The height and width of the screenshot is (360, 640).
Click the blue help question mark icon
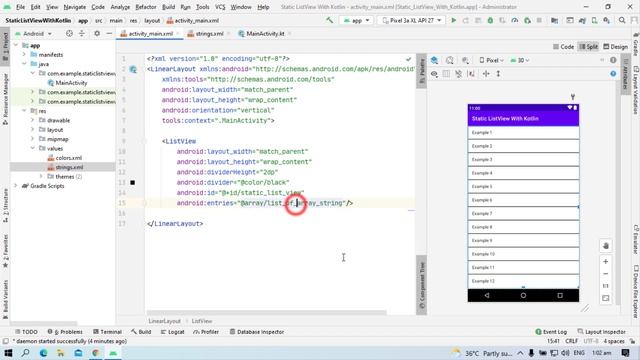[x=613, y=74]
